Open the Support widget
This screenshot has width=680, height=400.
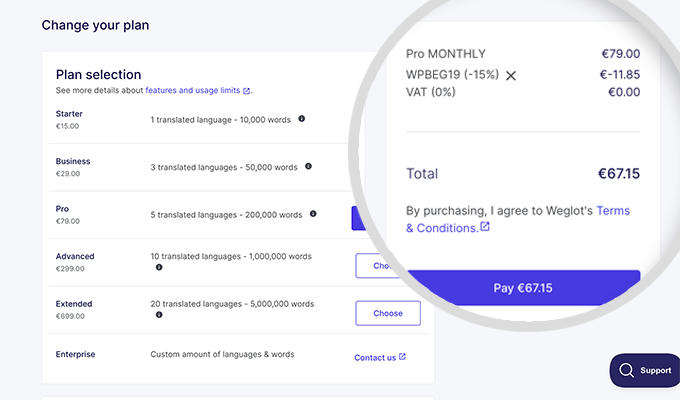tap(645, 370)
